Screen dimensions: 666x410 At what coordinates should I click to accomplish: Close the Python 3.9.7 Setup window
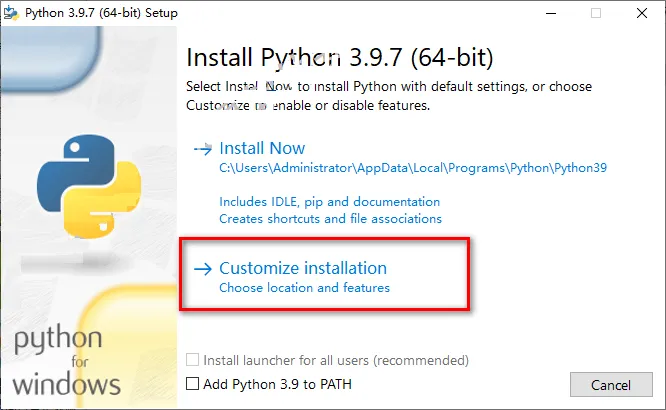tap(642, 13)
